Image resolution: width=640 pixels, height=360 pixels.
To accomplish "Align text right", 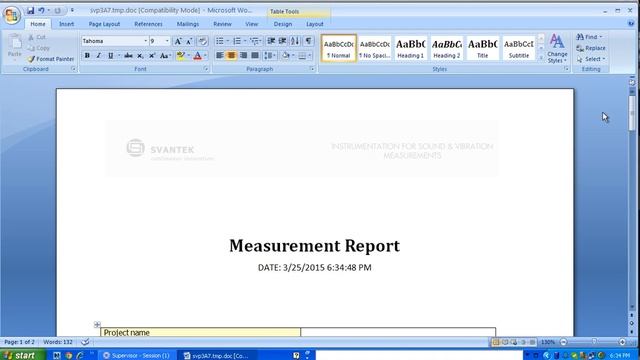I will click(x=243, y=56).
